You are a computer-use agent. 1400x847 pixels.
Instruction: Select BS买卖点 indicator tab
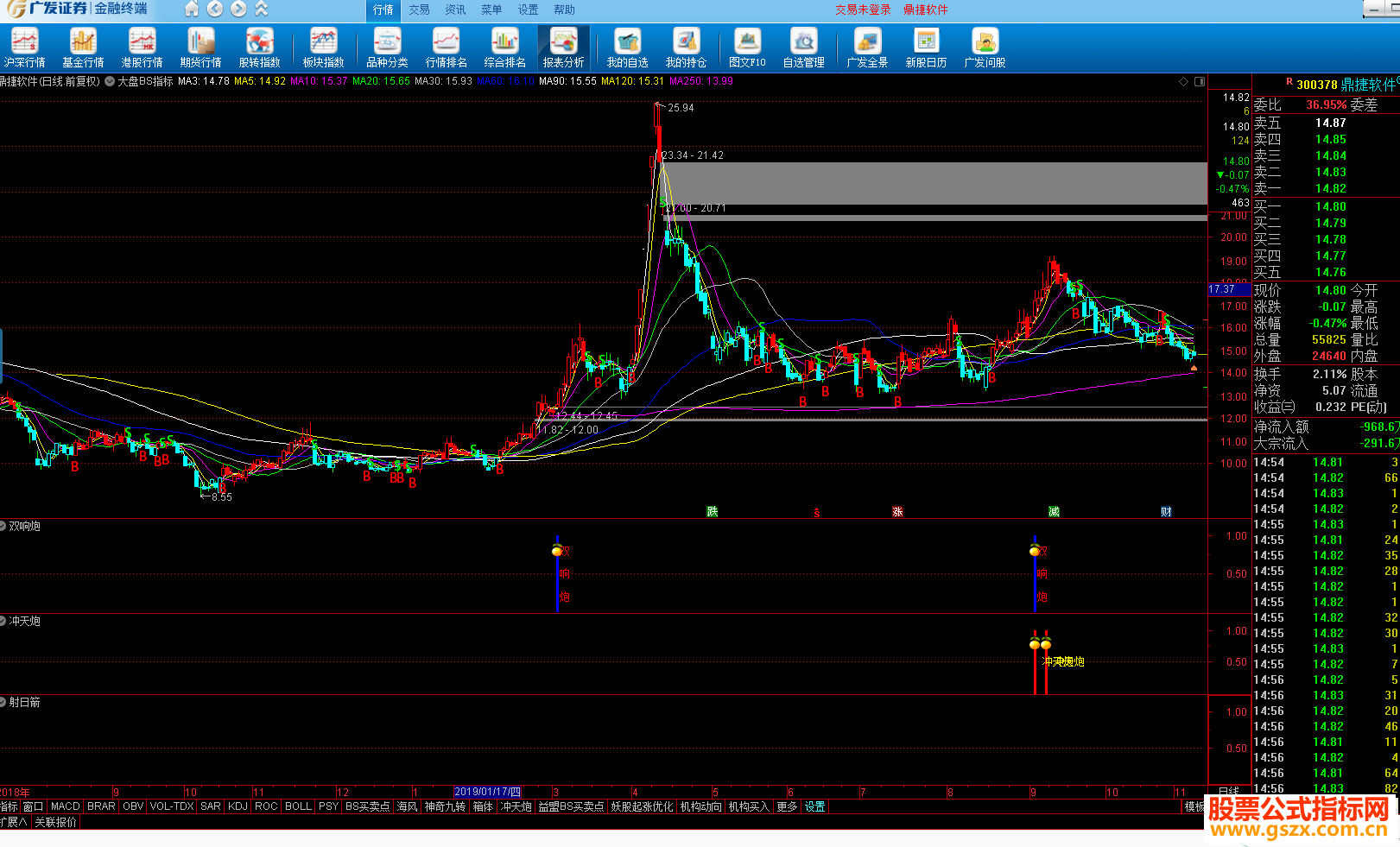368,806
